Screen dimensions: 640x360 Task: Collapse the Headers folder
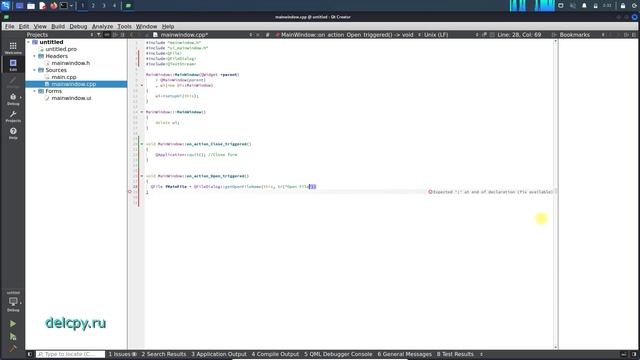click(34, 56)
